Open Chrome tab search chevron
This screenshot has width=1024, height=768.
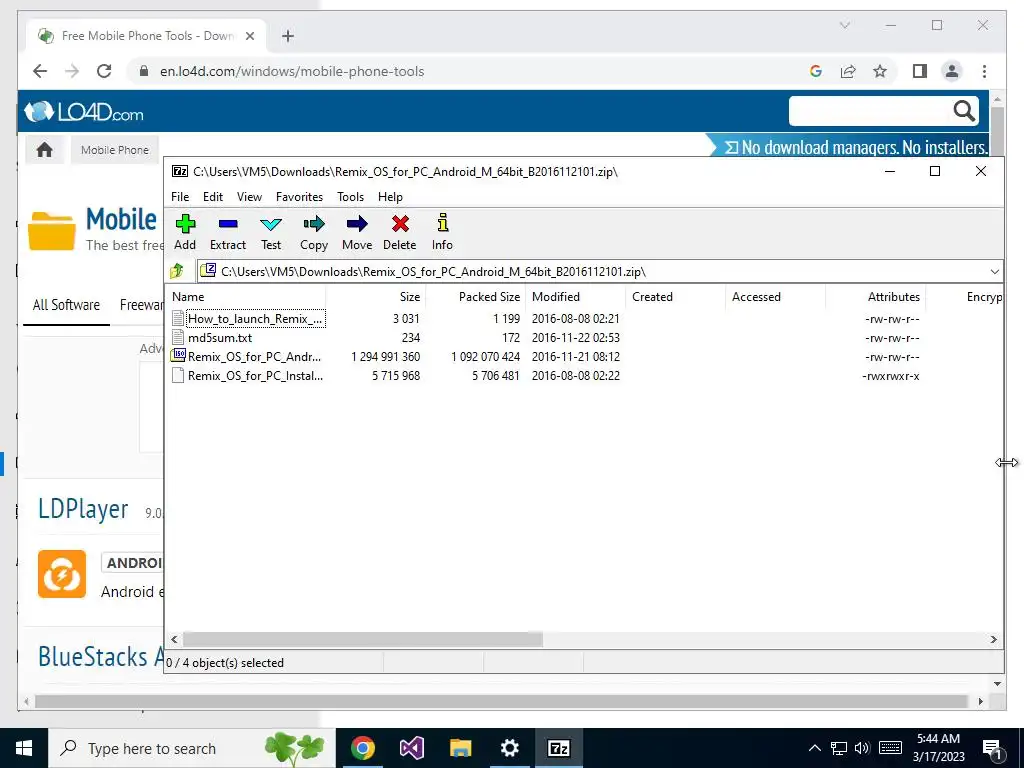click(844, 25)
